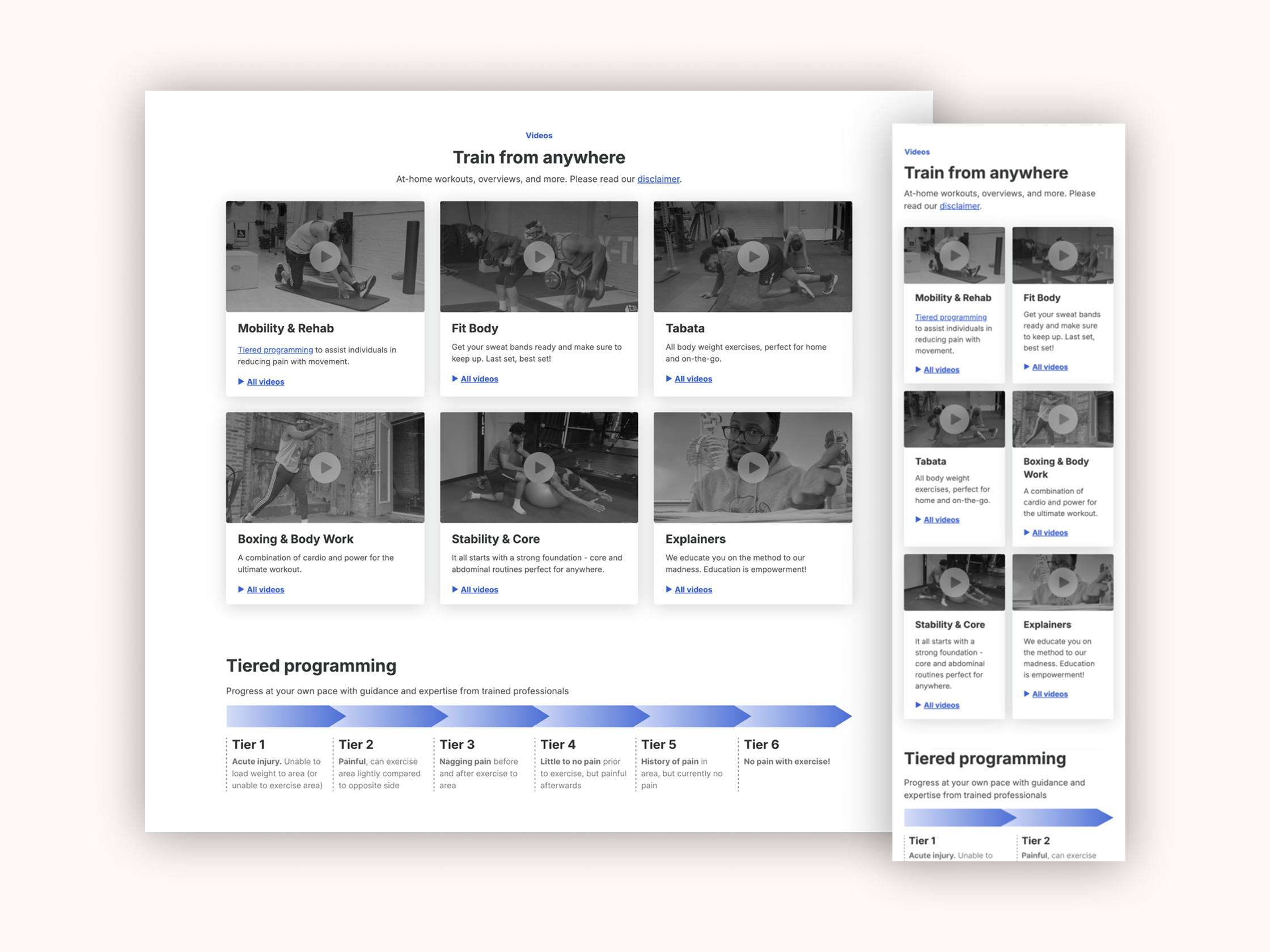The image size is (1270, 952).
Task: Click the Train from anywhere heading in desktop view
Action: 539,157
